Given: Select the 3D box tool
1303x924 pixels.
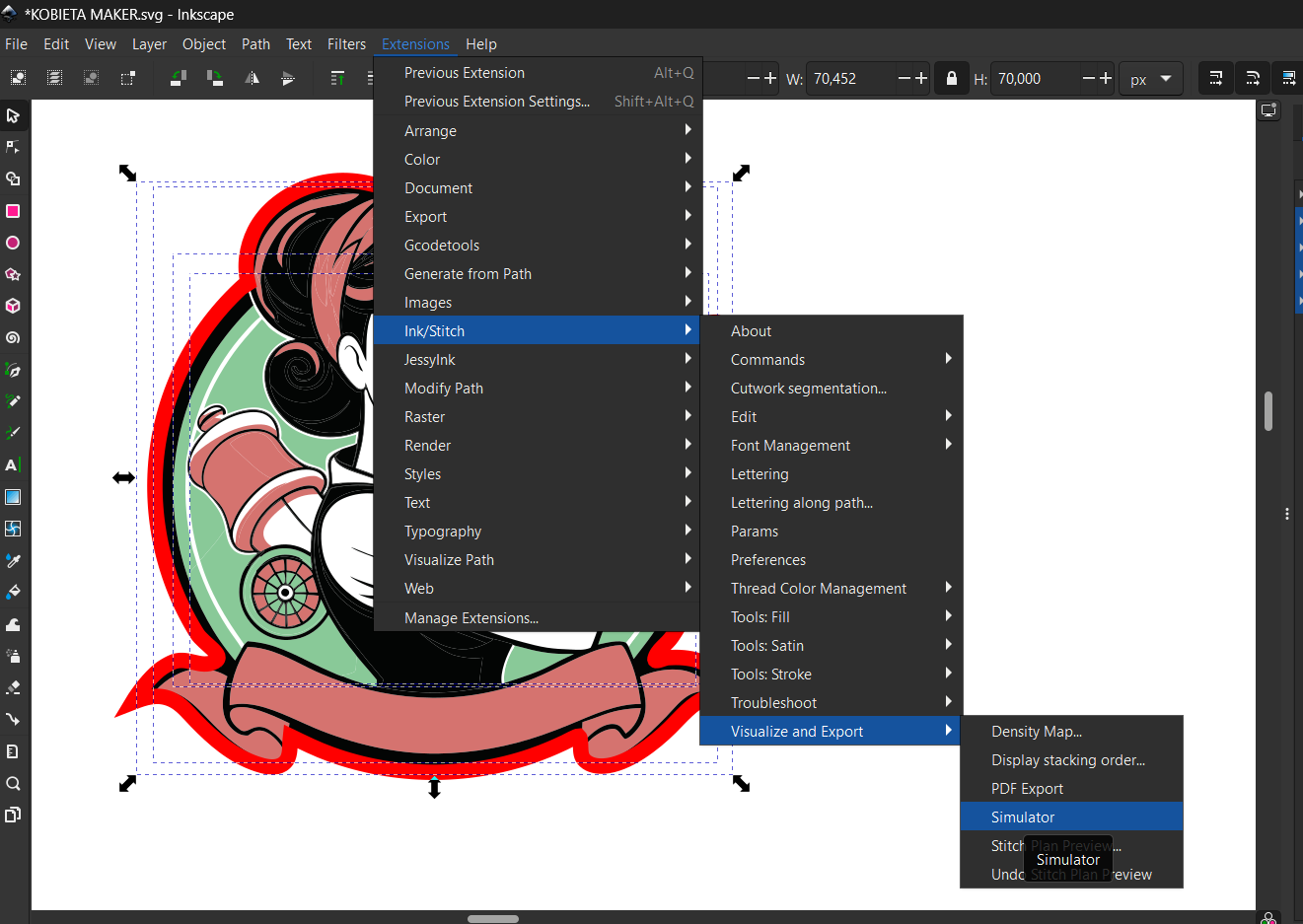Looking at the screenshot, I should (x=13, y=306).
